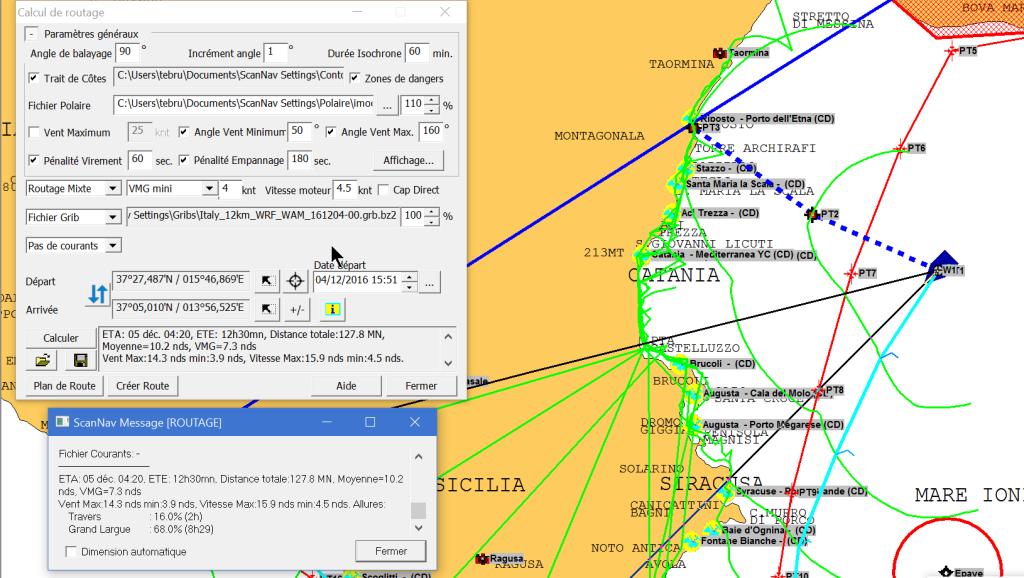Select the Taormina marker icon on map
Image resolution: width=1024 pixels, height=578 pixels.
point(720,53)
